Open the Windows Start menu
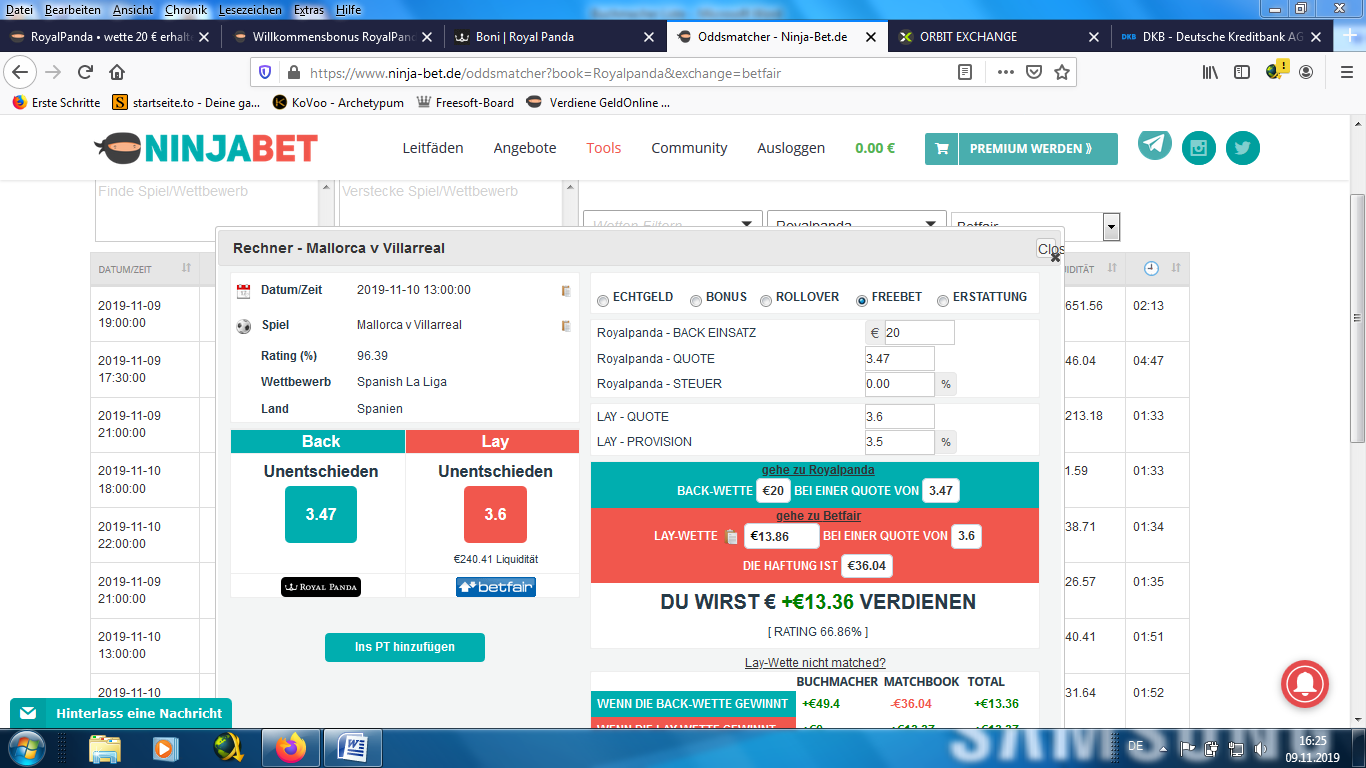1366x768 pixels. (27, 748)
